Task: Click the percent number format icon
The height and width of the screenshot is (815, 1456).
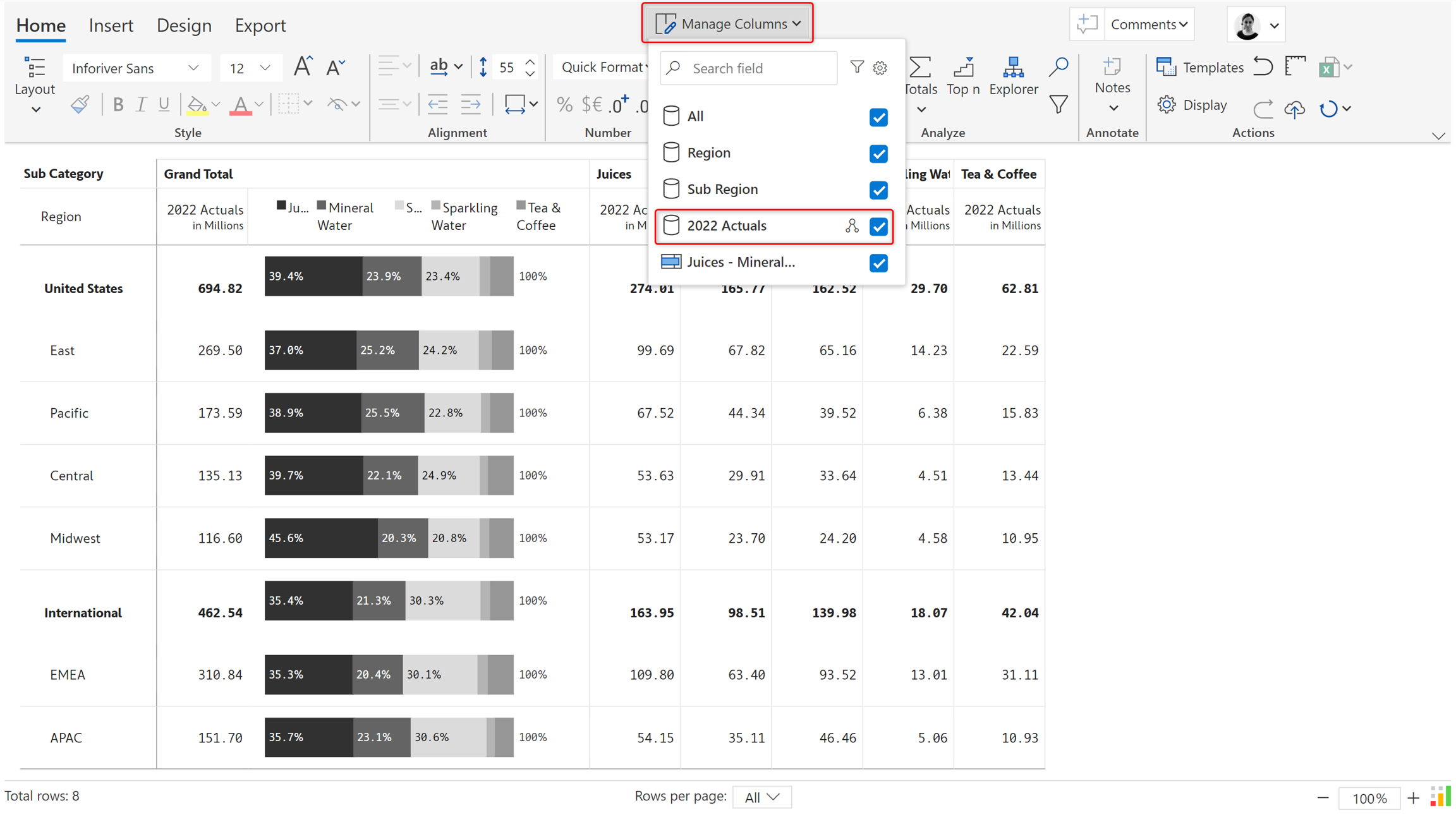Action: coord(564,105)
